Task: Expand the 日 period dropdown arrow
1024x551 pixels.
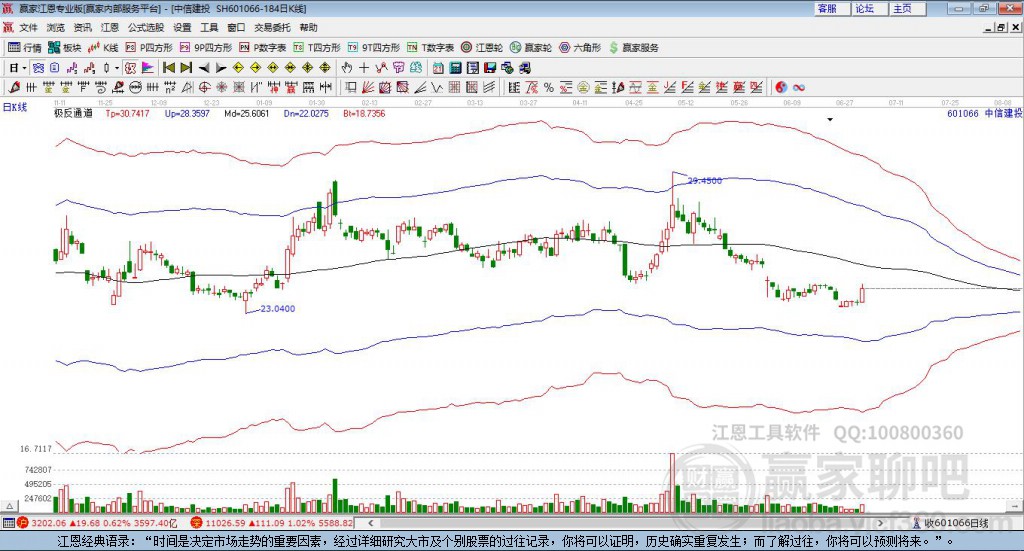Action: [25, 68]
